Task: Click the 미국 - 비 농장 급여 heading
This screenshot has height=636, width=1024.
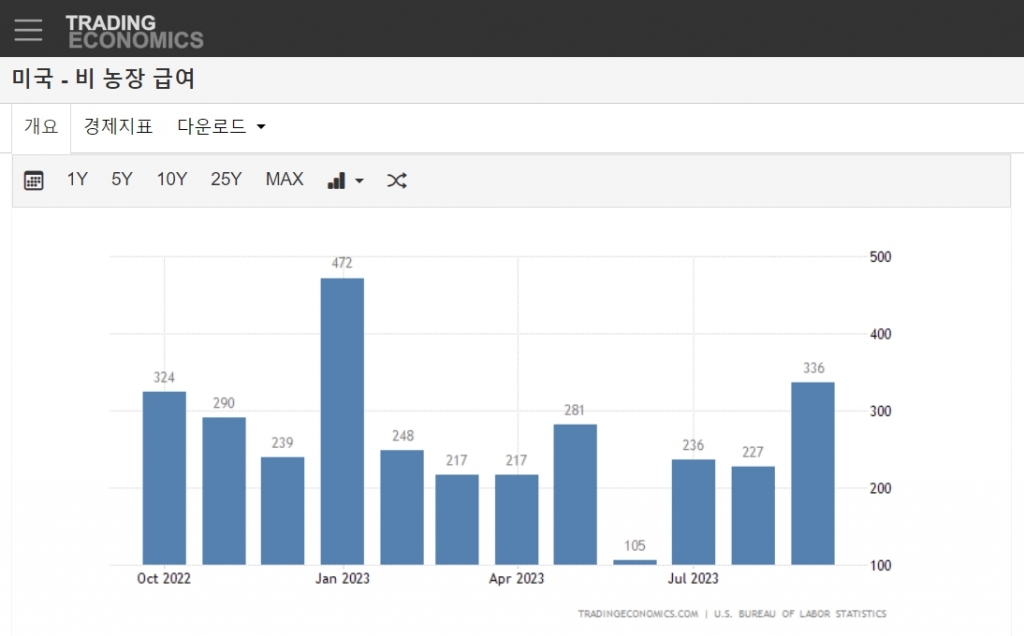Action: (103, 78)
